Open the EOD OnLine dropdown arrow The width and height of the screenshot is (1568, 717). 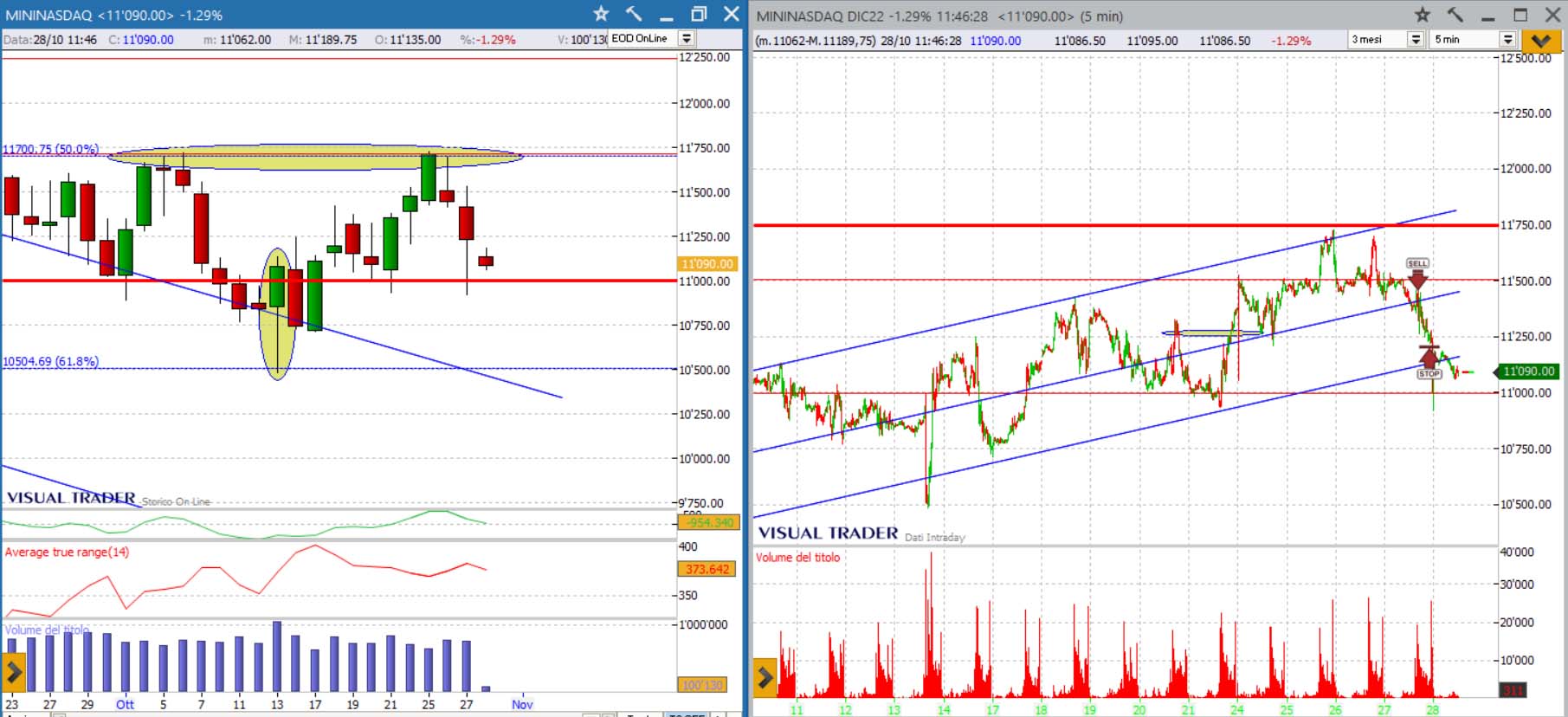687,39
